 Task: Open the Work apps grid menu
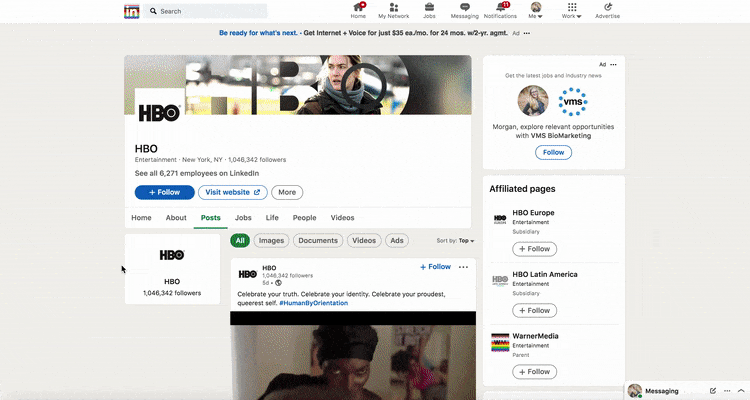(x=572, y=11)
